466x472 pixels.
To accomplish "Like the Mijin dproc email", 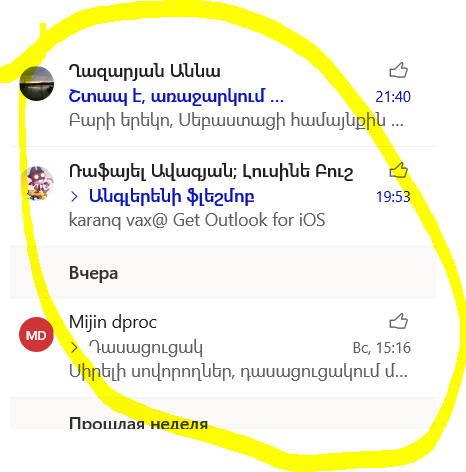I will (x=399, y=321).
